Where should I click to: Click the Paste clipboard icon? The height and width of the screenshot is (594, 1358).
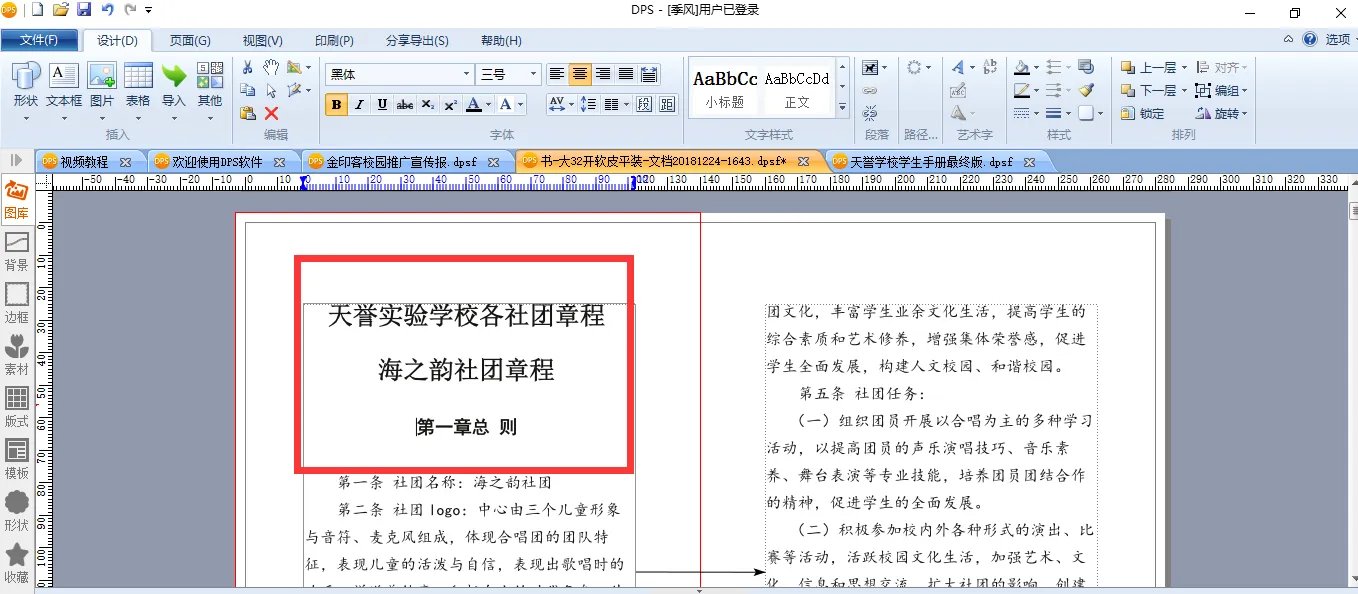[247, 113]
